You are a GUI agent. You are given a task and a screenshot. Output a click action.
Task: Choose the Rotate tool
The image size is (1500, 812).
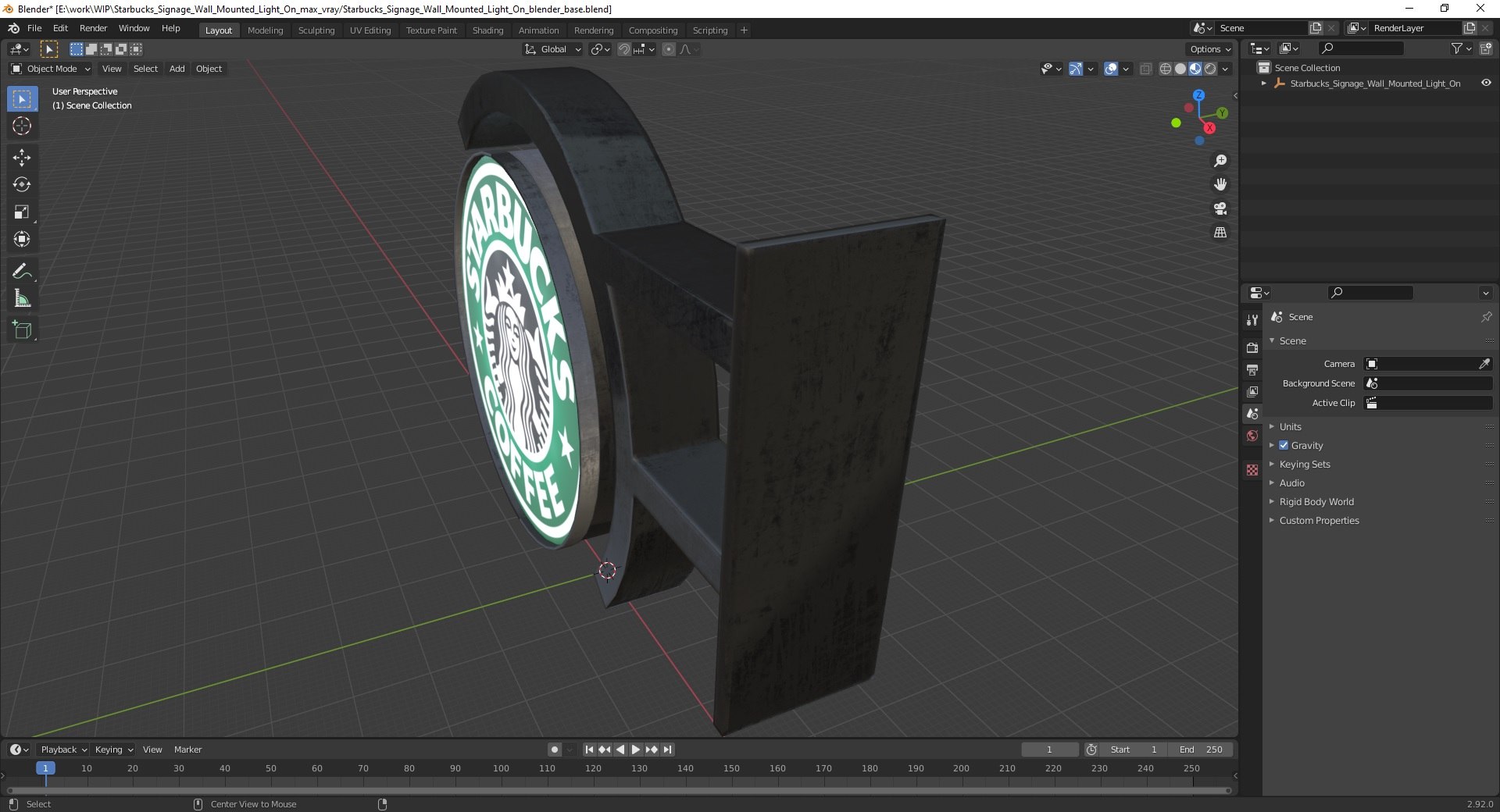pyautogui.click(x=22, y=185)
